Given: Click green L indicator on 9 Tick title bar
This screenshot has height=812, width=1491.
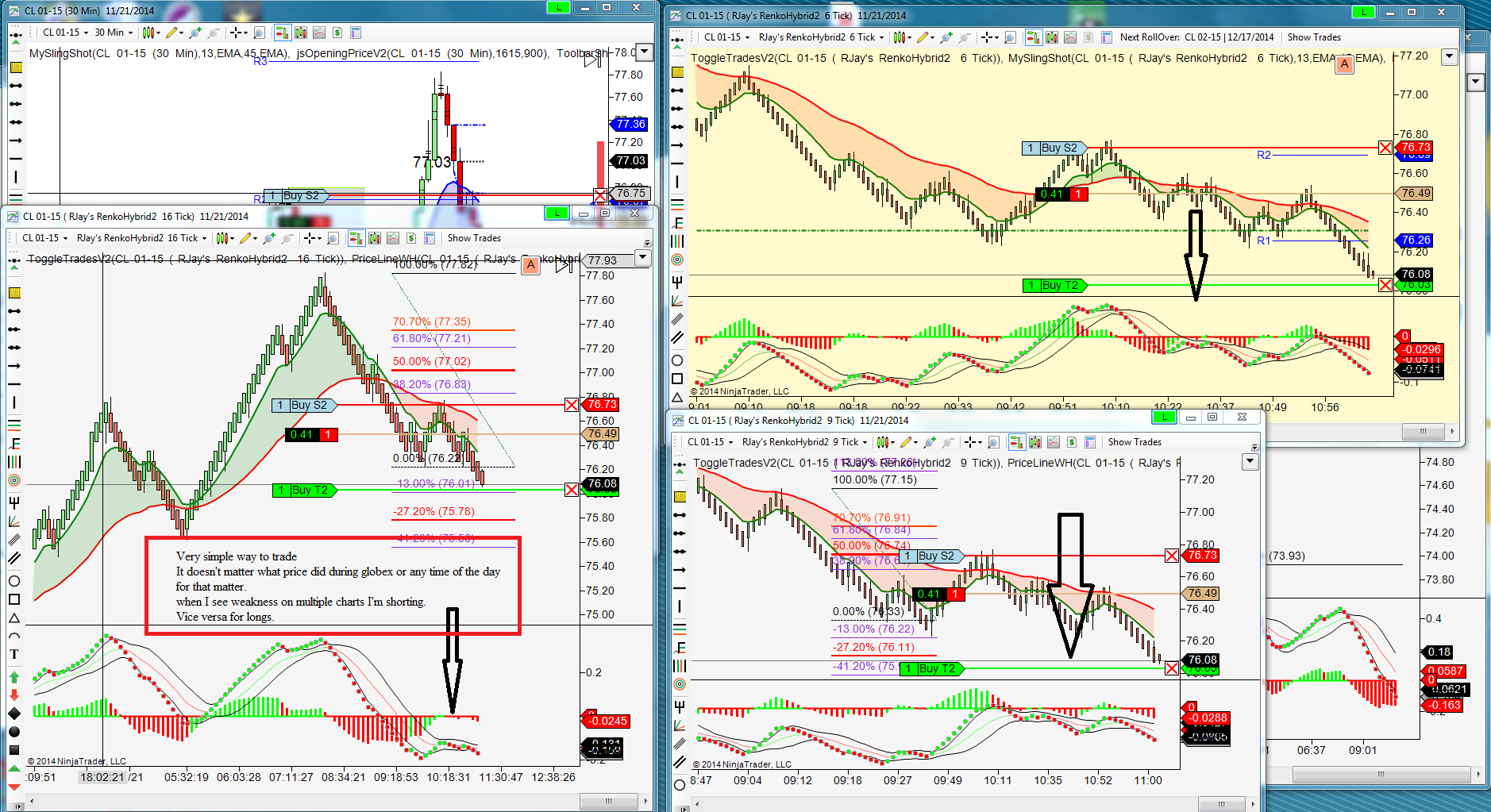Looking at the screenshot, I should click(x=1164, y=417).
